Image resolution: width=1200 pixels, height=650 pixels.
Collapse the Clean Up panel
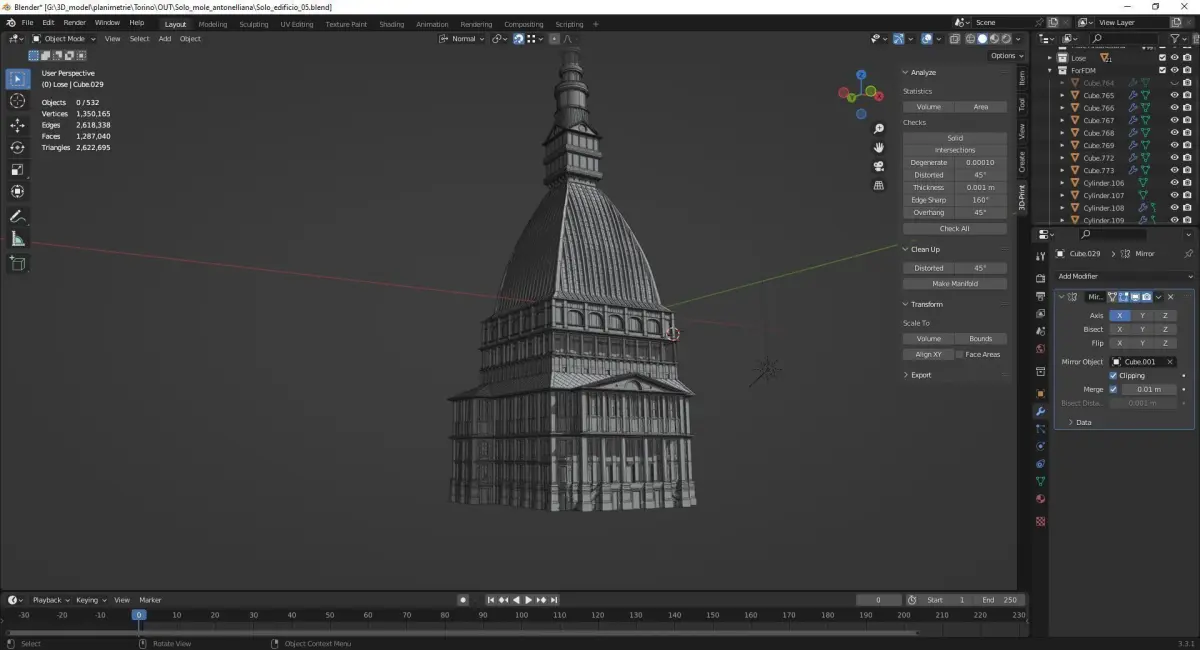pyautogui.click(x=905, y=249)
